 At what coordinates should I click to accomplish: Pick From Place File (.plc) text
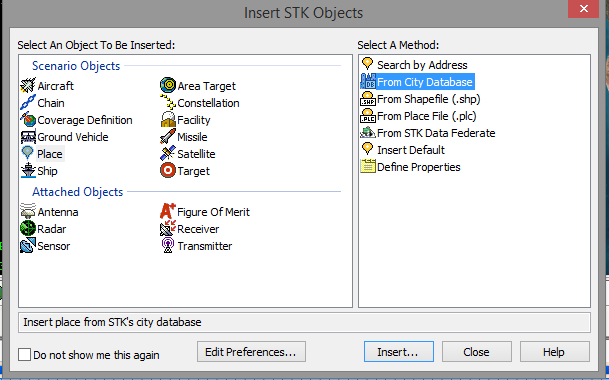427,116
